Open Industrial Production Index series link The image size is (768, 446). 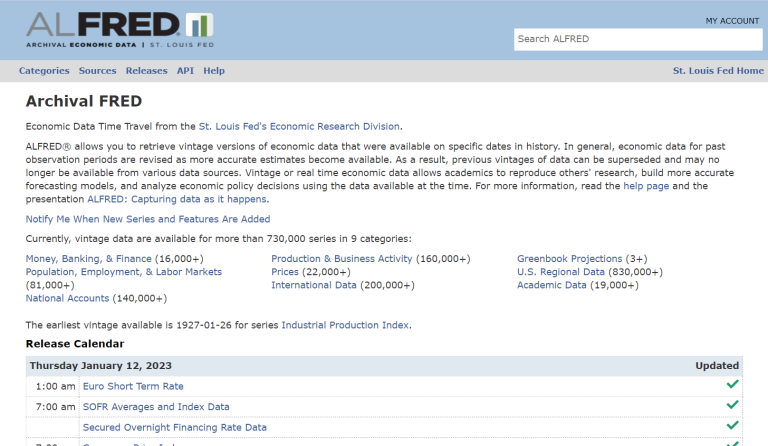(x=345, y=325)
